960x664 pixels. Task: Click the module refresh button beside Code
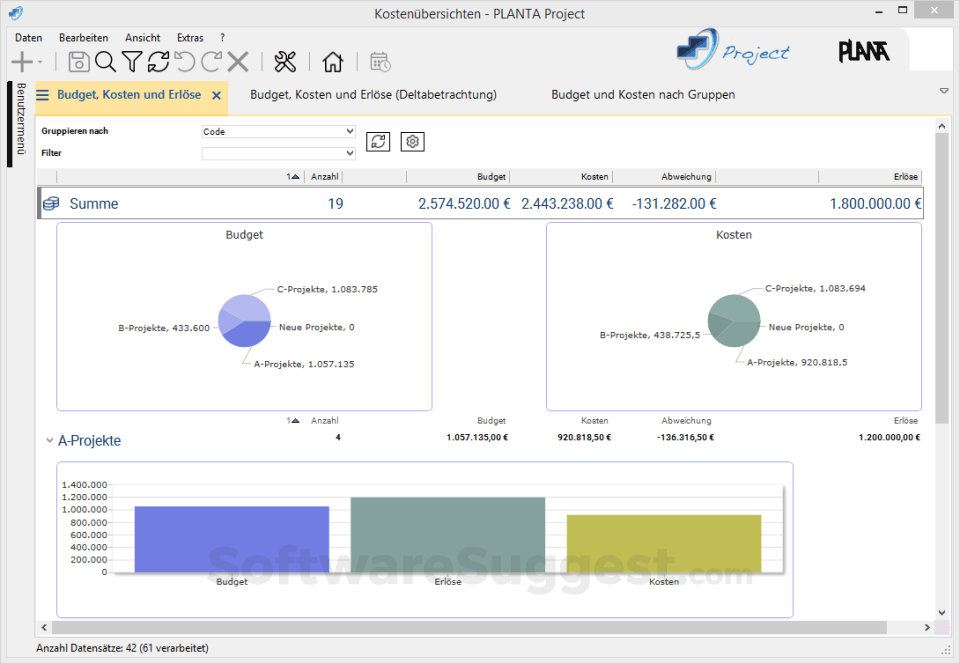point(378,142)
